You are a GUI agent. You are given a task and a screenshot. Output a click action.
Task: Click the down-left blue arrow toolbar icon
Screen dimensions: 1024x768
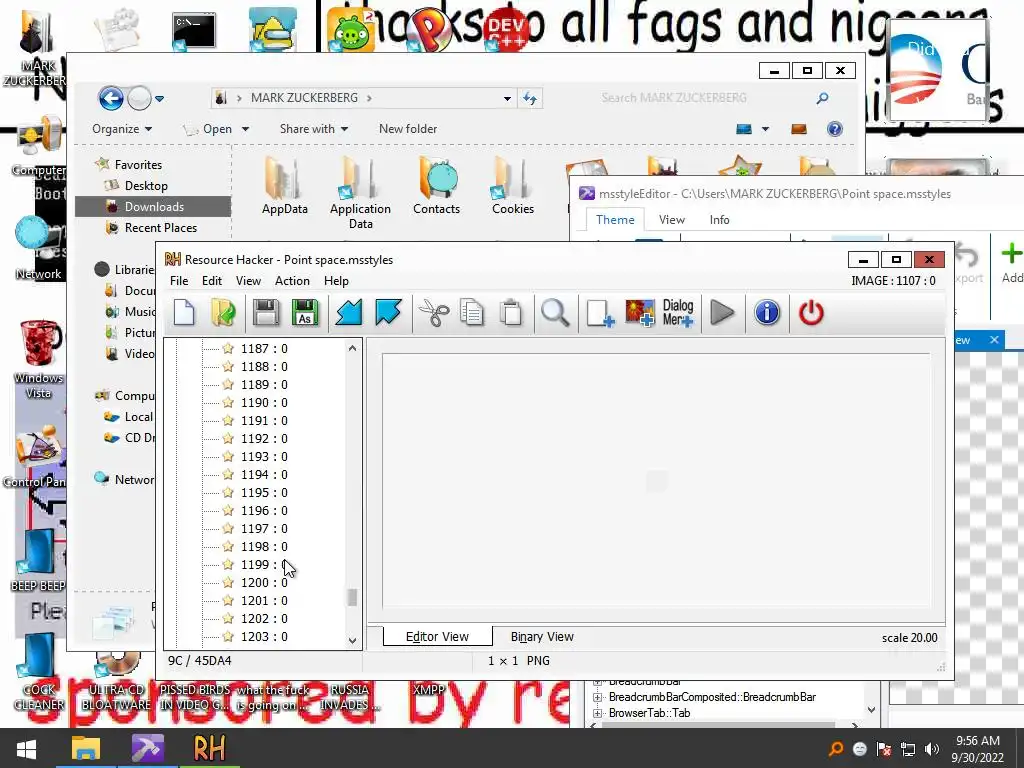349,313
